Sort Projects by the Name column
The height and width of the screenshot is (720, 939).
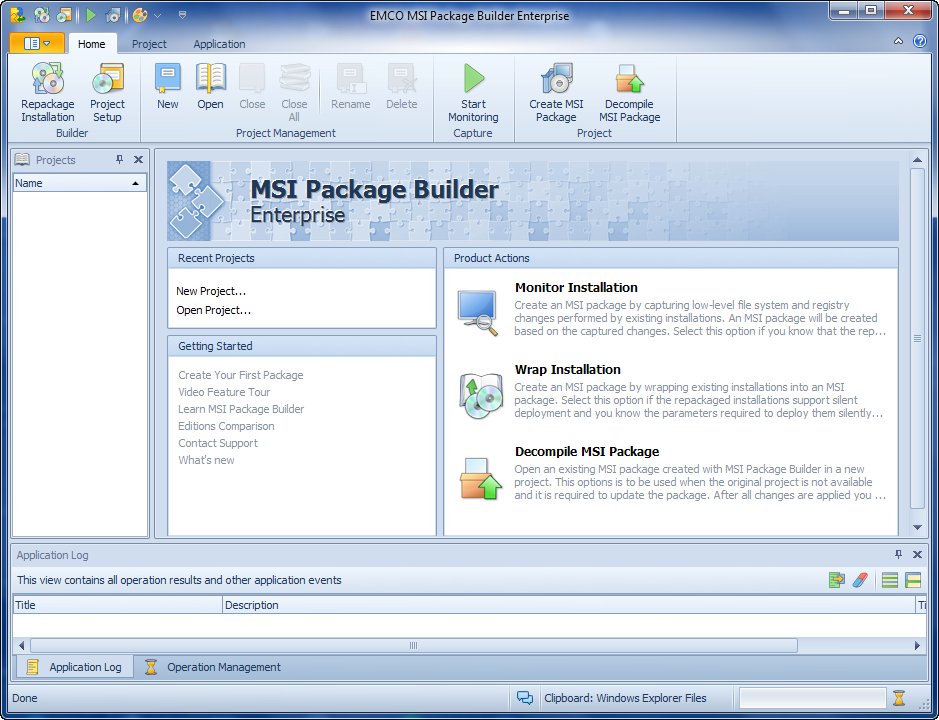80,183
